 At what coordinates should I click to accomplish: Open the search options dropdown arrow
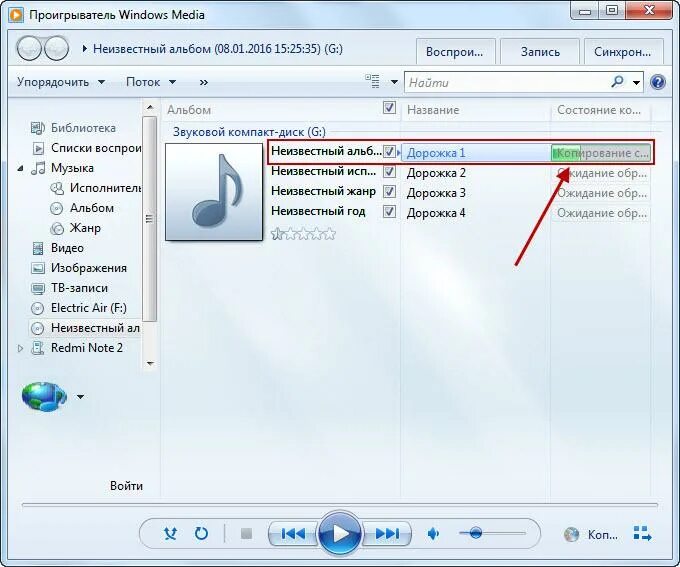(x=636, y=82)
